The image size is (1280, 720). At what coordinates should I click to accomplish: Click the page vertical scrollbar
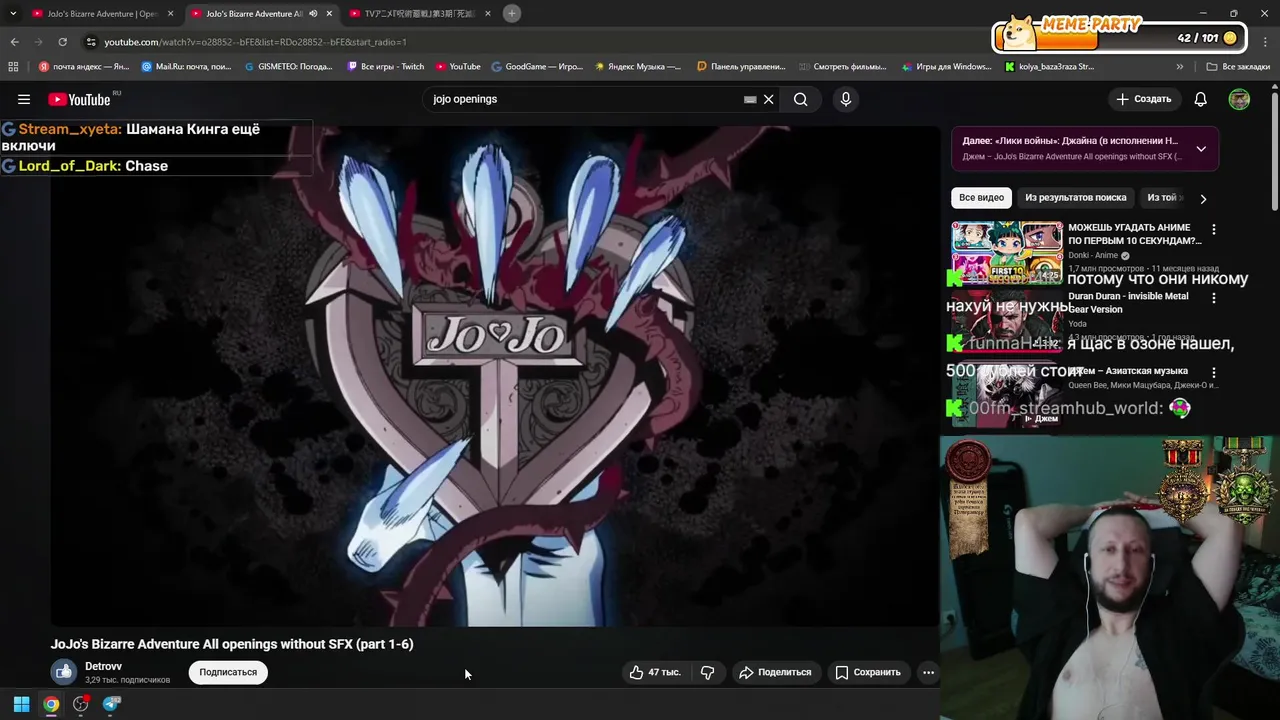point(1275,150)
